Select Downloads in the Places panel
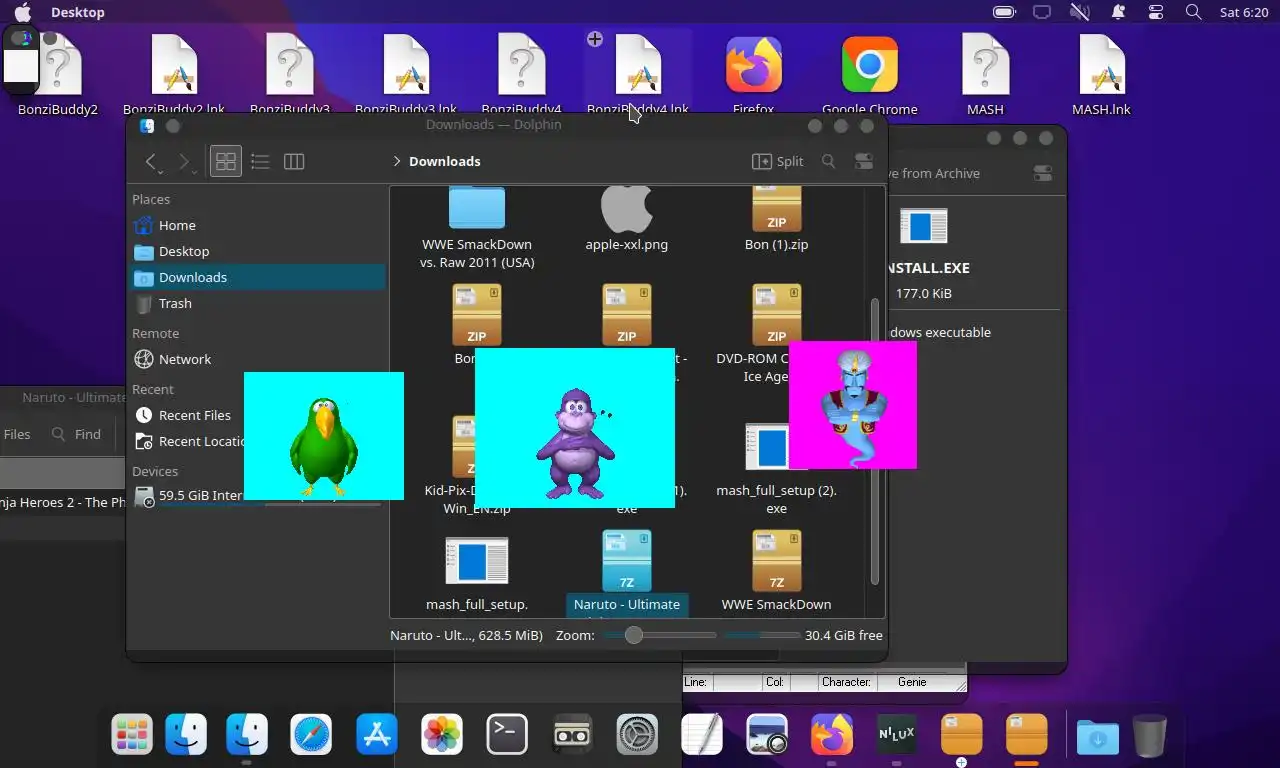The height and width of the screenshot is (768, 1280). (258, 277)
